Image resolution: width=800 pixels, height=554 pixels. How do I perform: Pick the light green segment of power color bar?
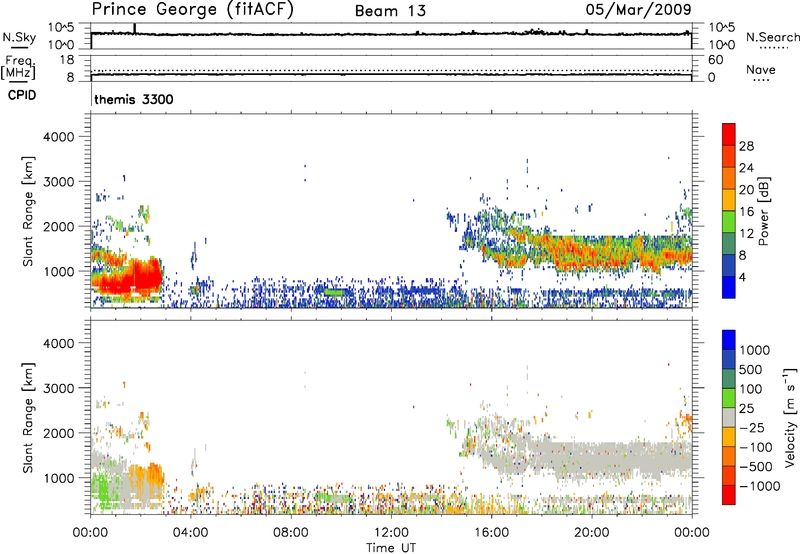pos(729,221)
